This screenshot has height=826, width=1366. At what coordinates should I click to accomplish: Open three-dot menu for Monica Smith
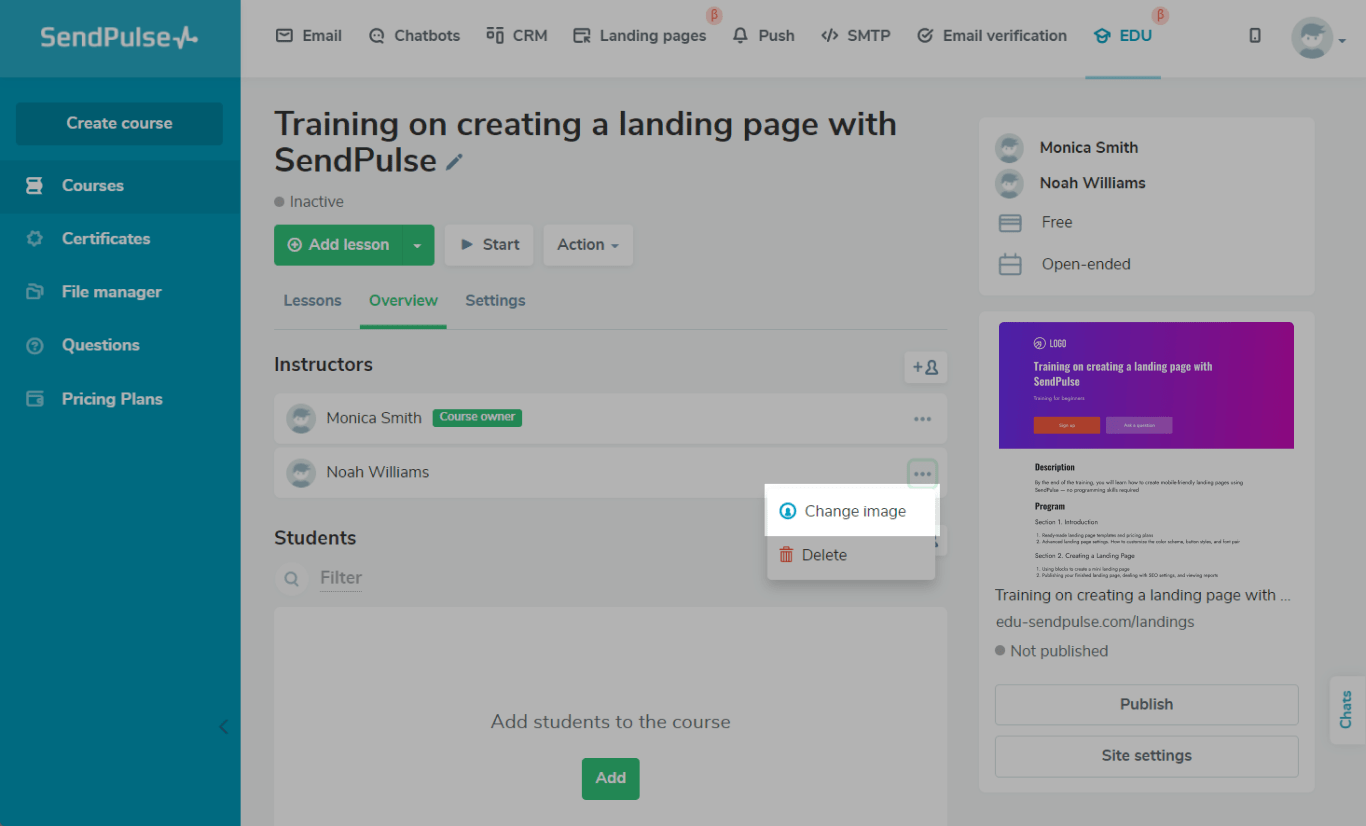pyautogui.click(x=922, y=419)
